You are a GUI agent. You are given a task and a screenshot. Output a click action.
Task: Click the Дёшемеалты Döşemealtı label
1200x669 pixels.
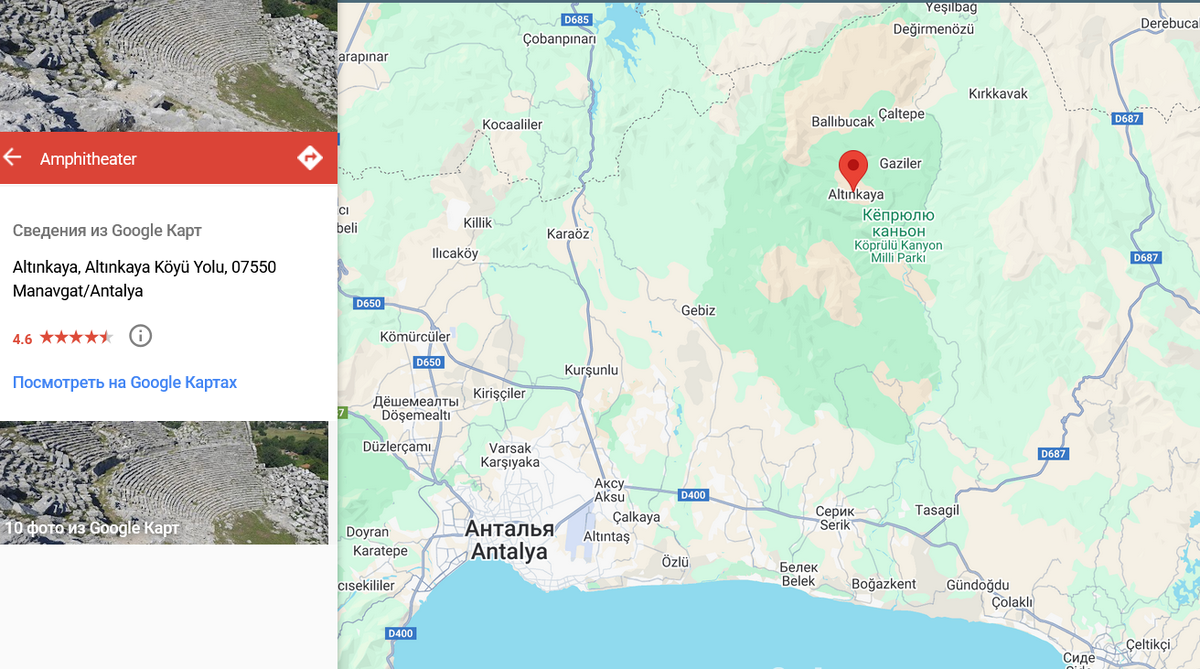pyautogui.click(x=415, y=408)
